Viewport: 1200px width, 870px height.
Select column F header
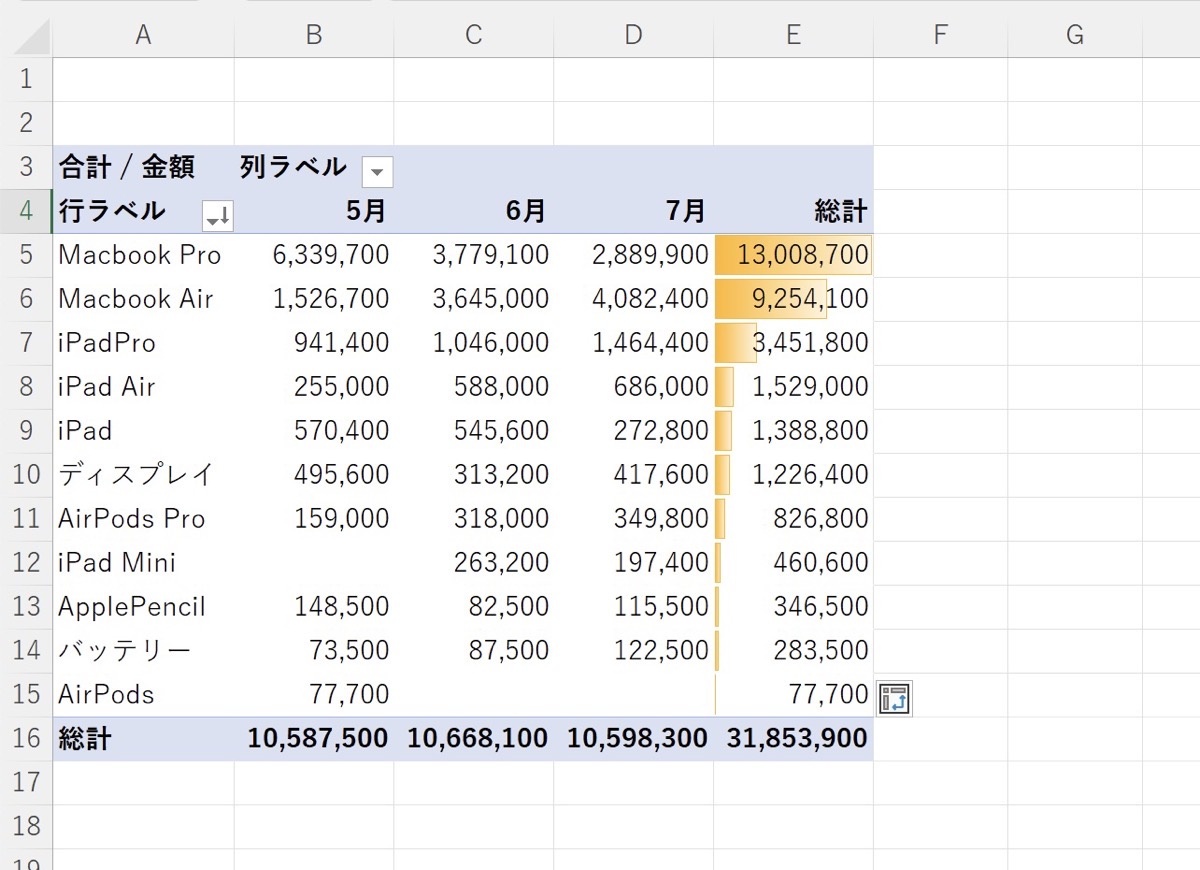pos(940,35)
